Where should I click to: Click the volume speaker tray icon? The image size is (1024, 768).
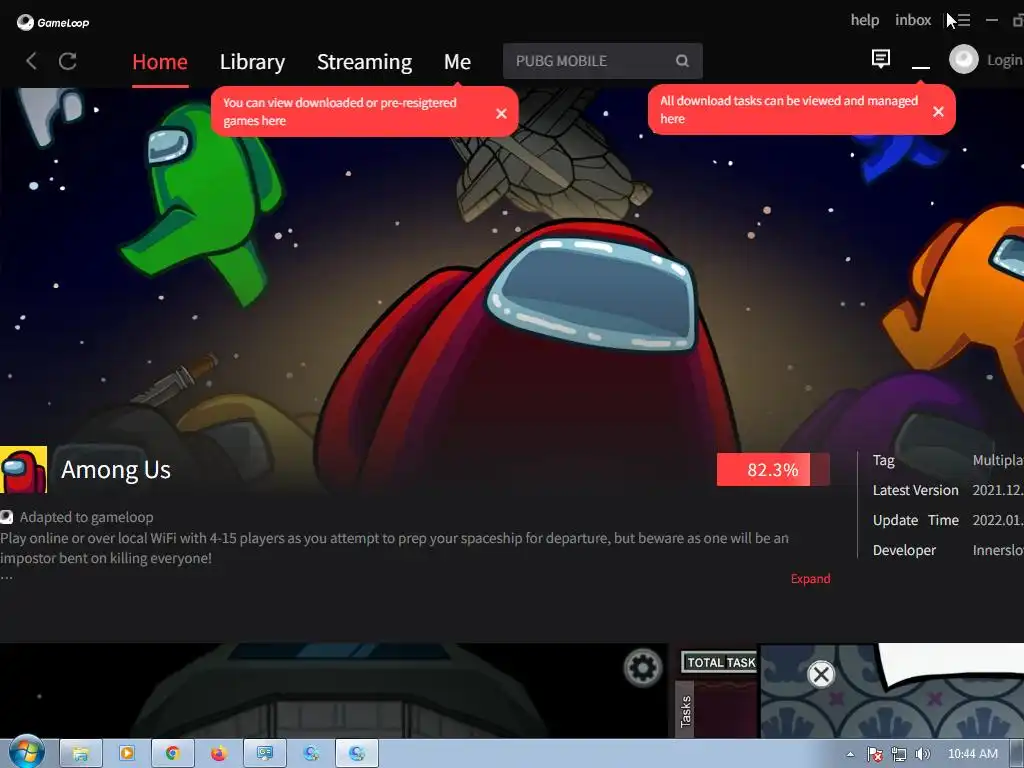(922, 754)
